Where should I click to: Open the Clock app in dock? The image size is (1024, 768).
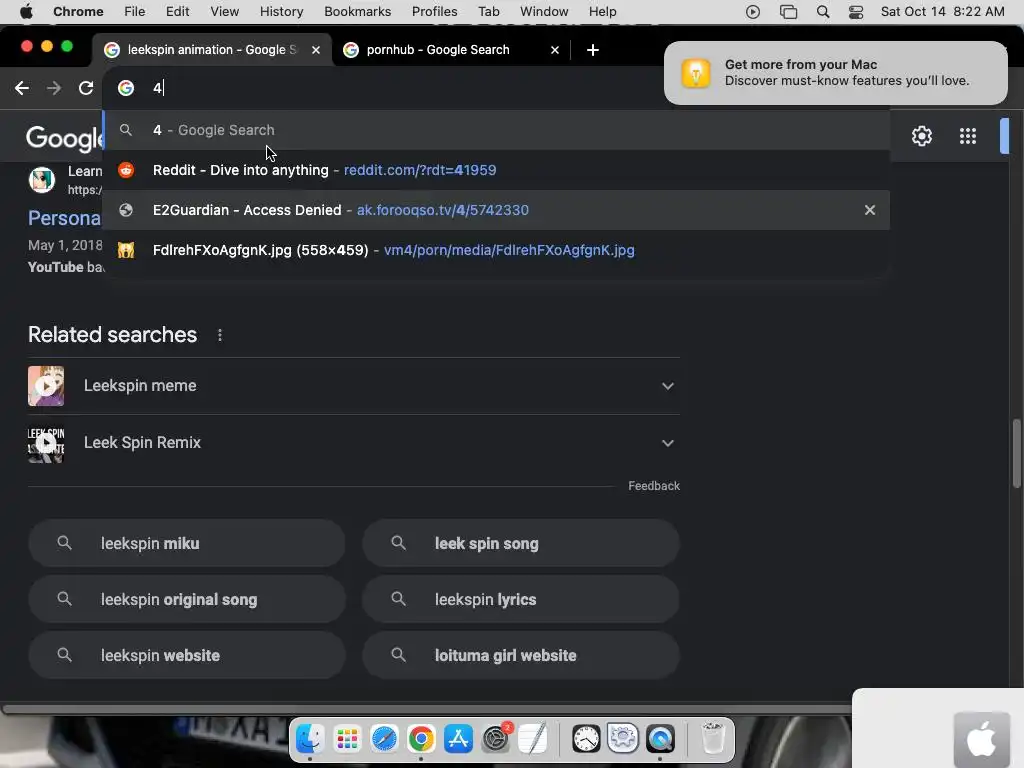(x=586, y=739)
